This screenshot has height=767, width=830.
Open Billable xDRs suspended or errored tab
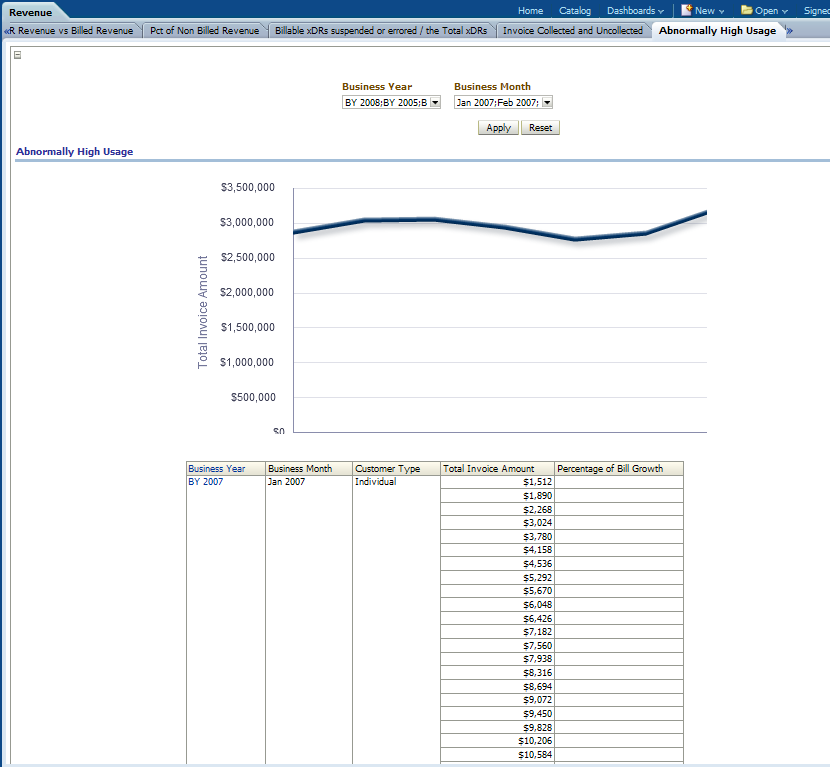coord(381,31)
